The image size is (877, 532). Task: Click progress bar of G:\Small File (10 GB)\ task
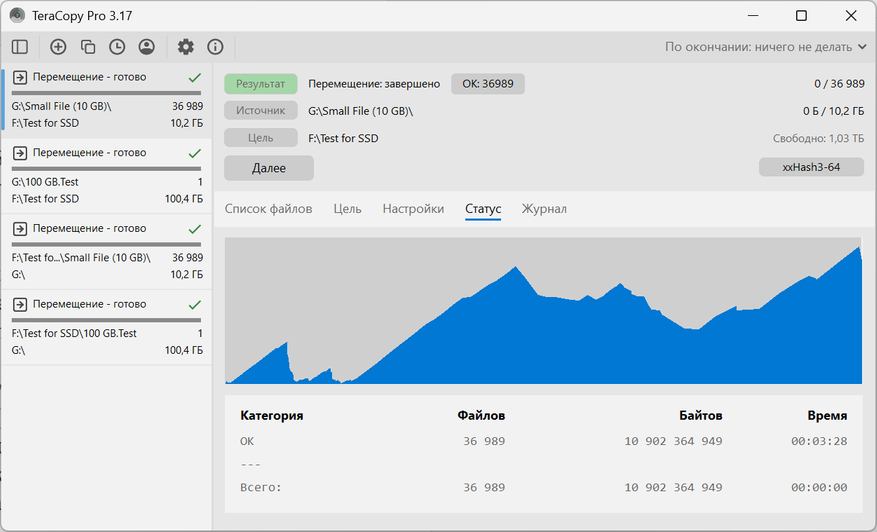(106, 93)
